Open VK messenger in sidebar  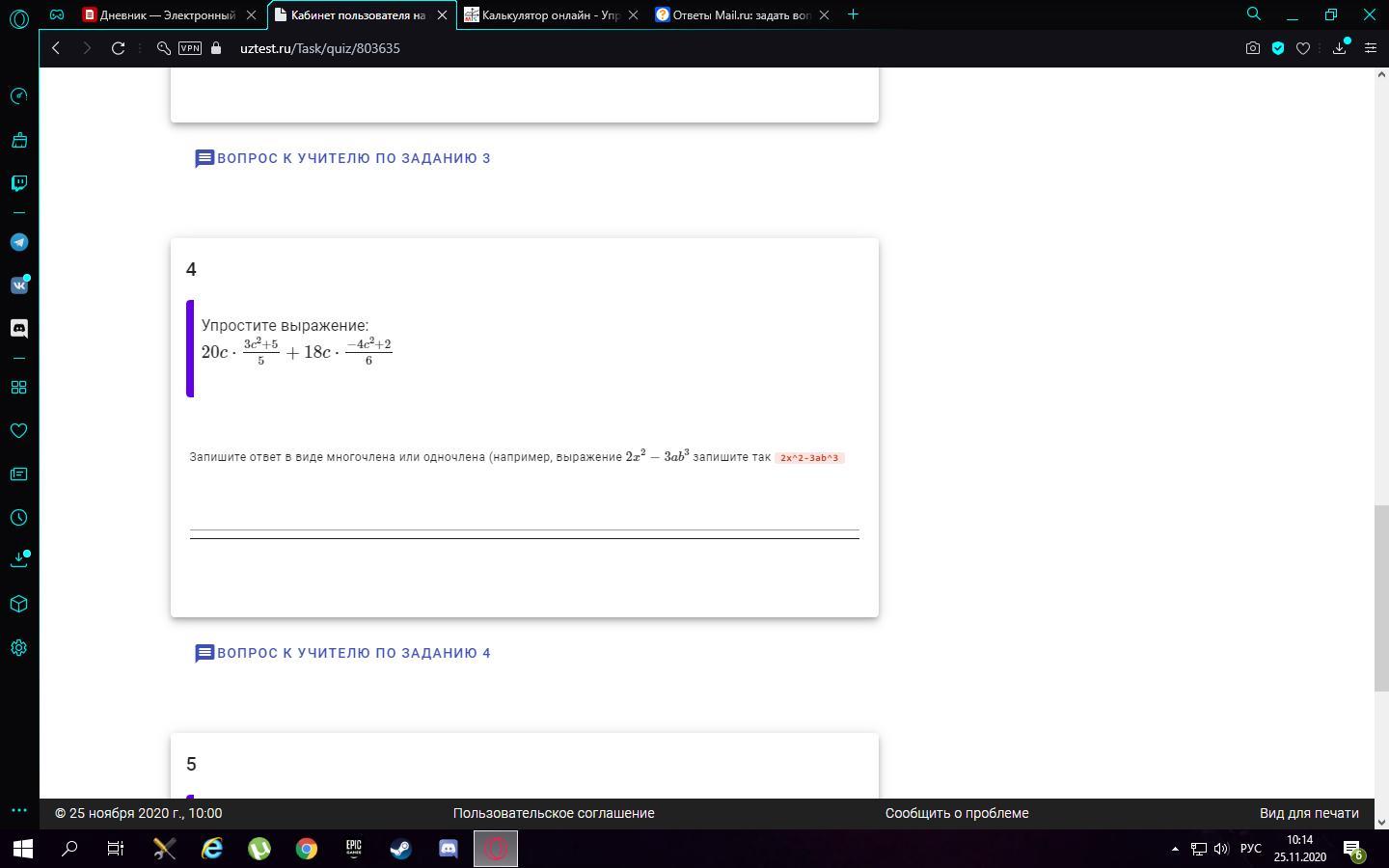[18, 285]
